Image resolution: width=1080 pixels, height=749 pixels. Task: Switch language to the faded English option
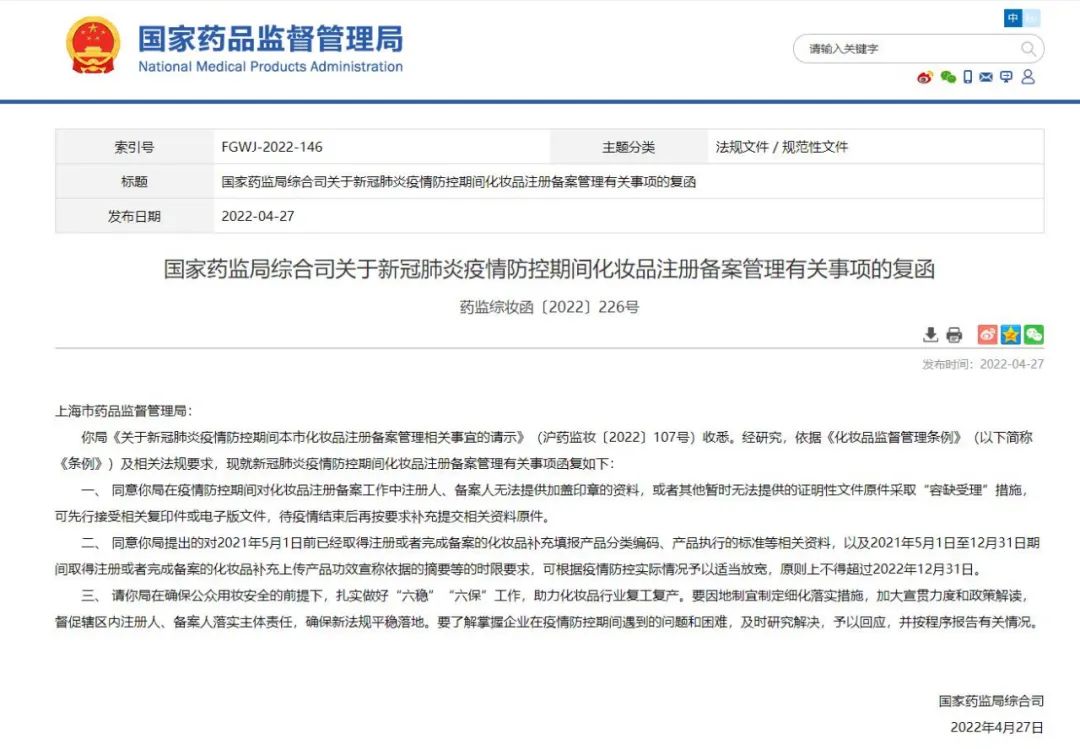click(1031, 18)
